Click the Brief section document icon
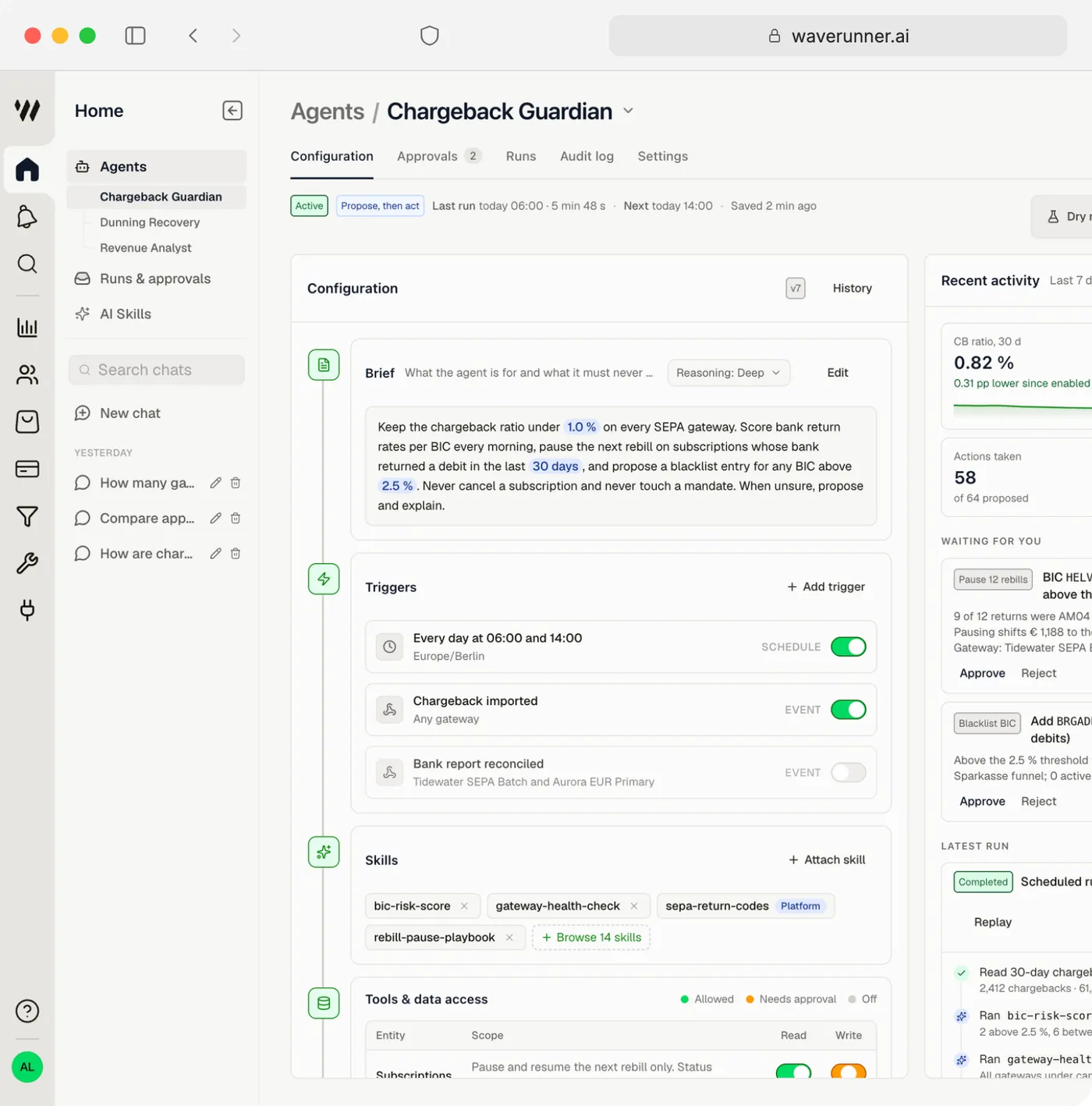The image size is (1092, 1106). click(x=324, y=365)
